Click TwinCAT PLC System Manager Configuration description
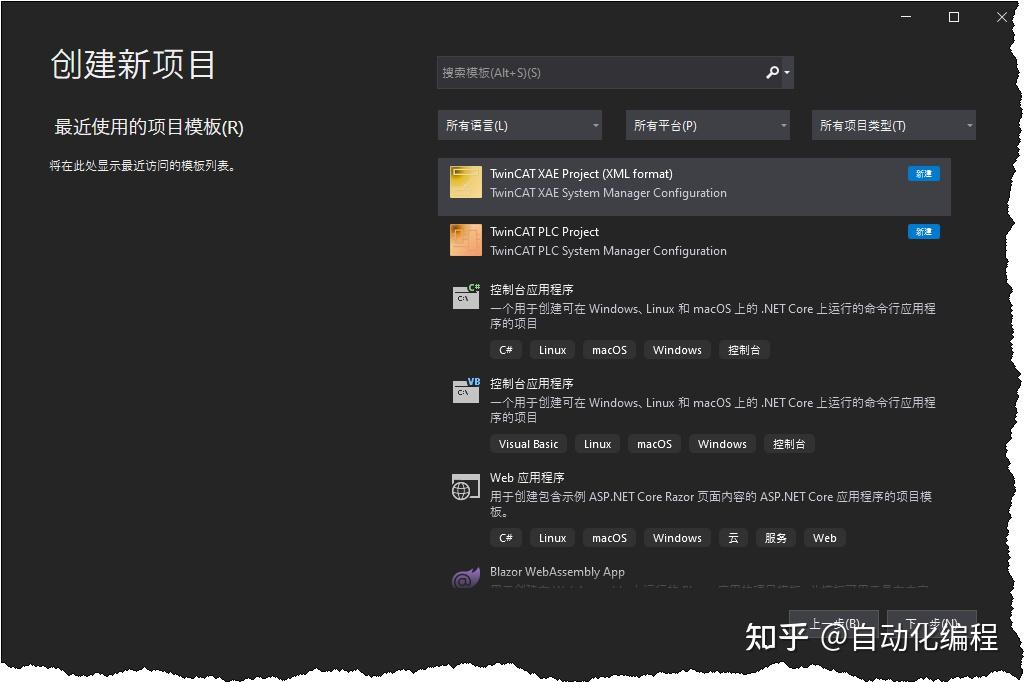Screen dimensions: 1026x682 point(608,251)
